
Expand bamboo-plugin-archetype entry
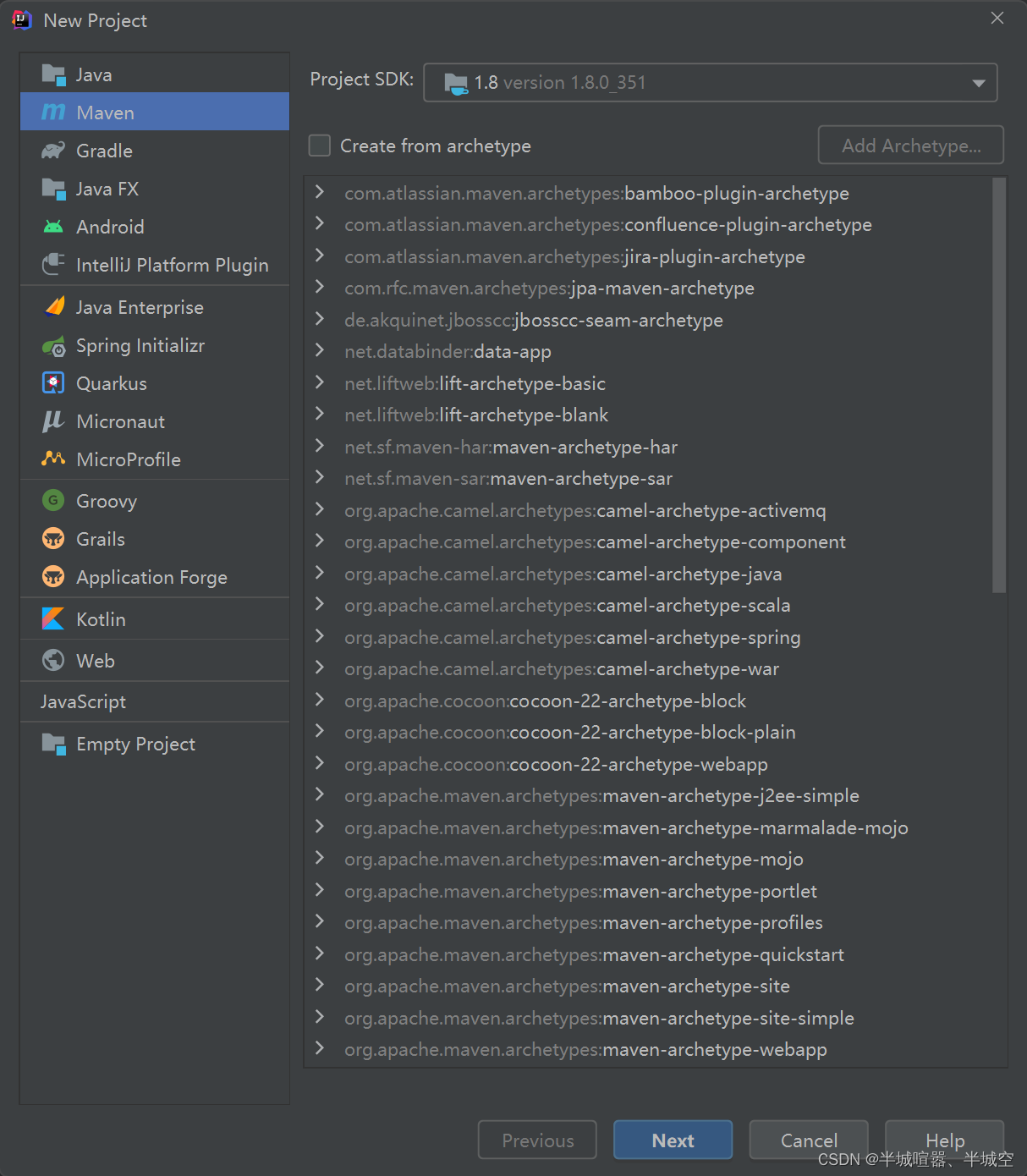click(x=320, y=192)
